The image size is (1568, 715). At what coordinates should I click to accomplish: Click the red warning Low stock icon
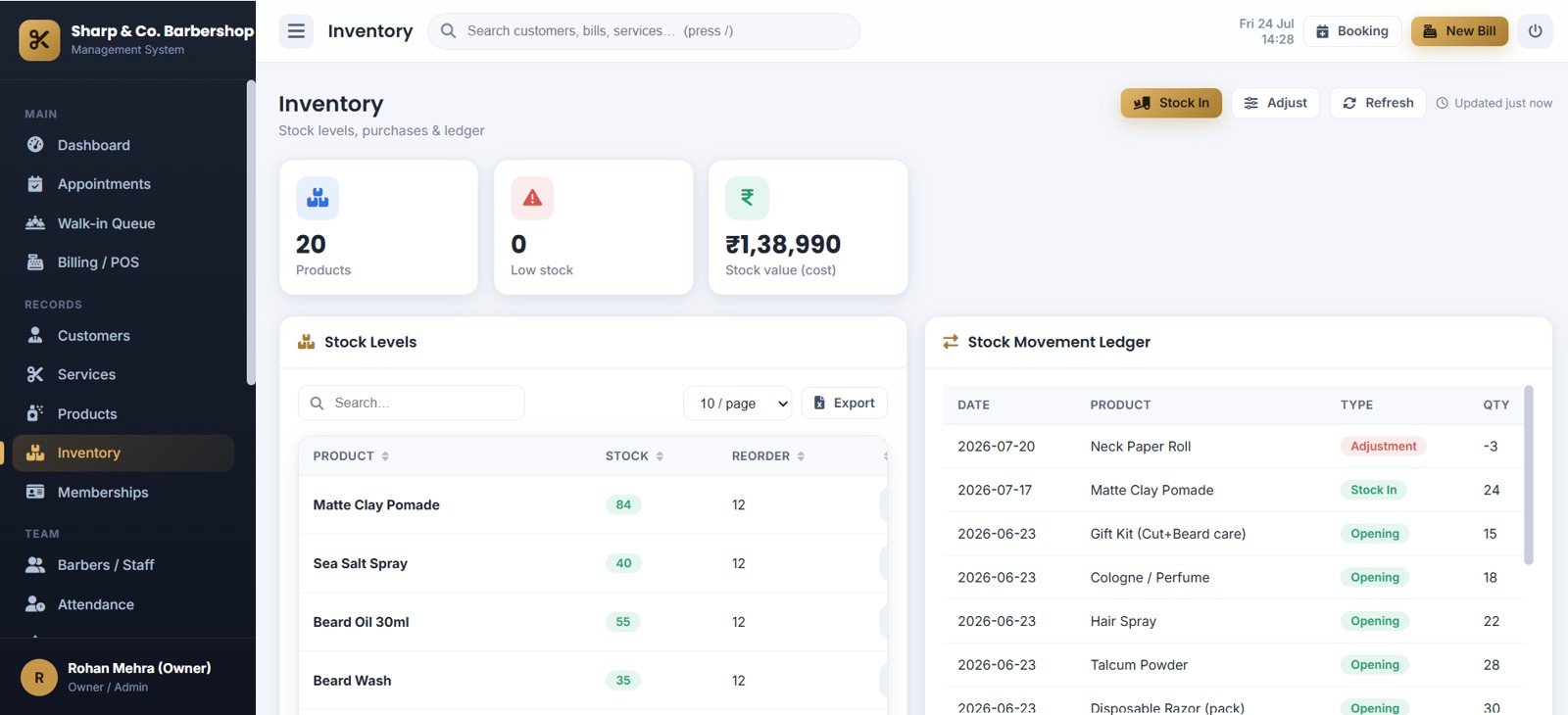[x=532, y=198]
